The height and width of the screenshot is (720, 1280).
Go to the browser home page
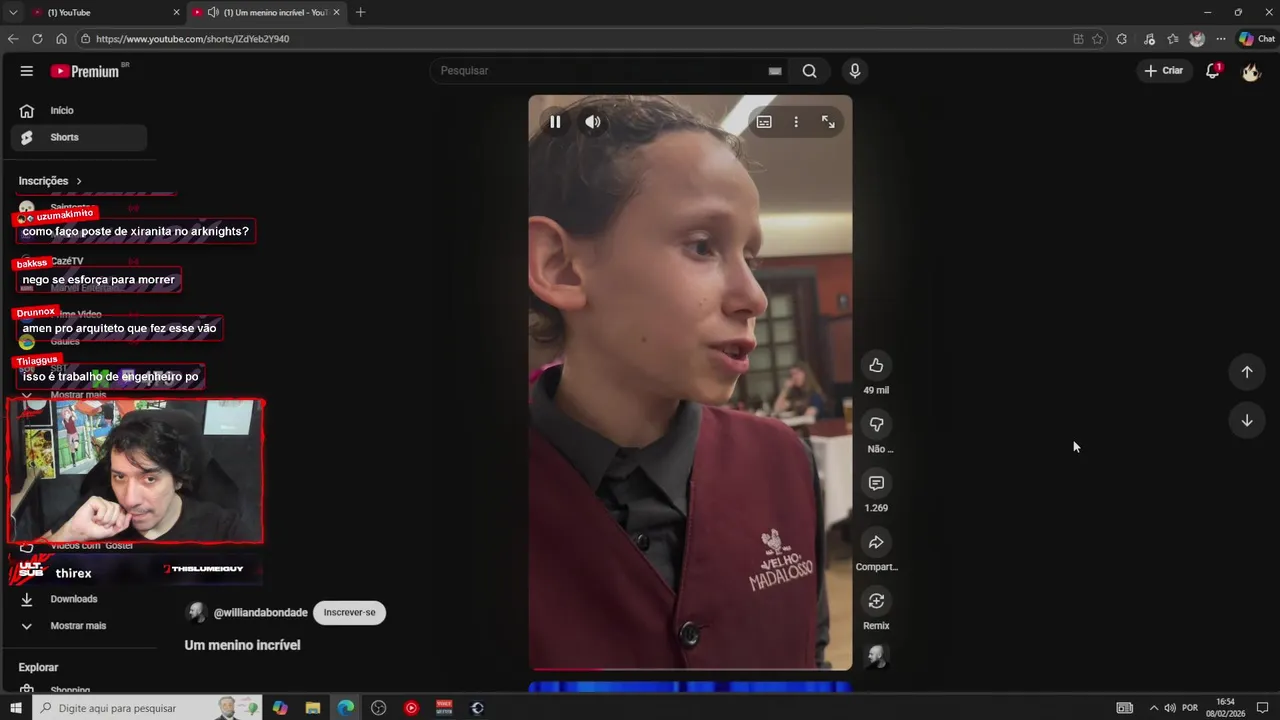(x=61, y=39)
